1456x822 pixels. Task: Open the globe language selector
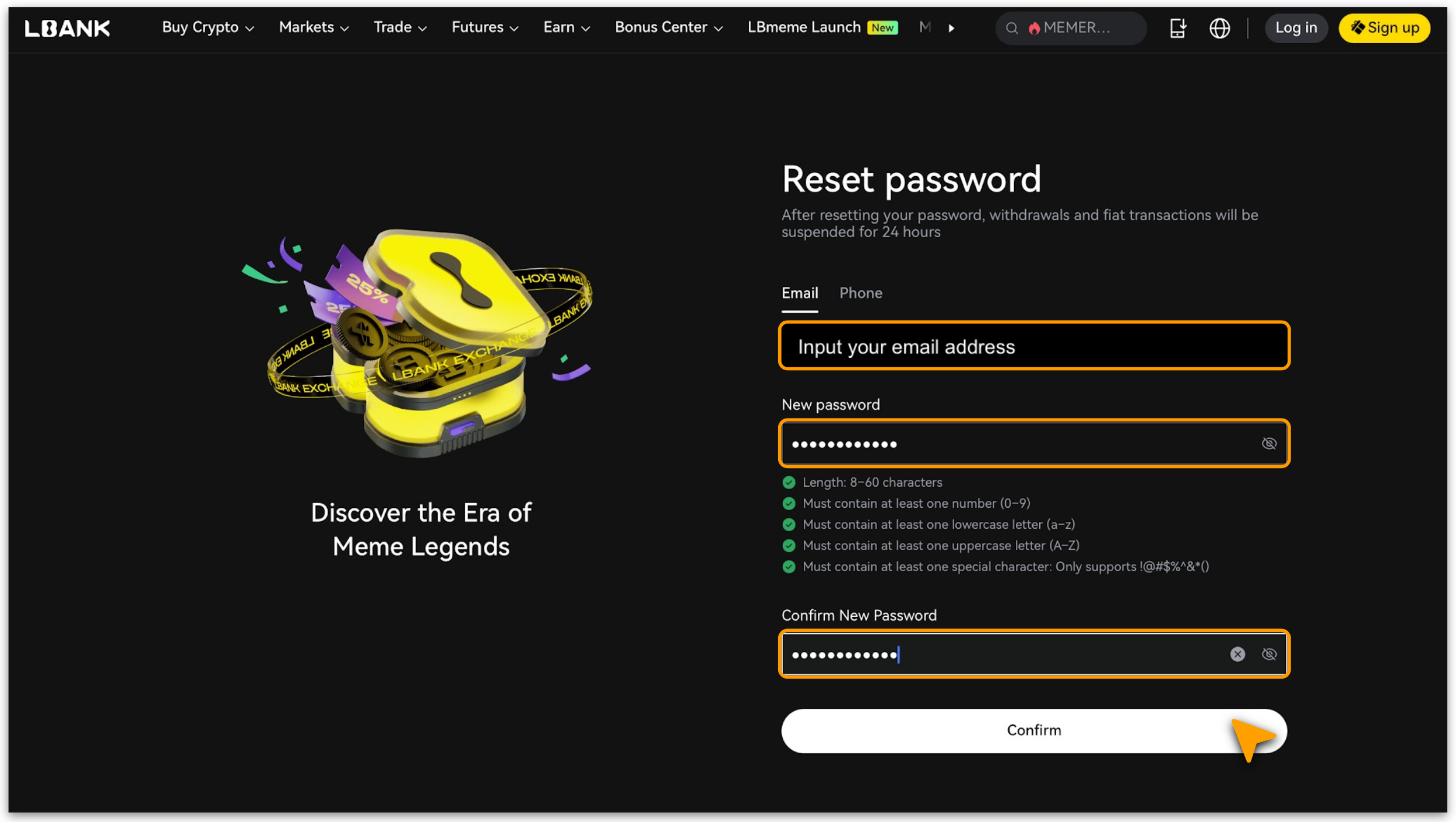(1219, 28)
